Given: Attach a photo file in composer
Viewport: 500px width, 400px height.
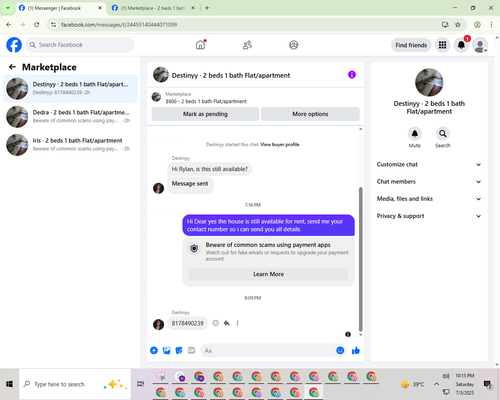Looking at the screenshot, I should click(x=166, y=350).
